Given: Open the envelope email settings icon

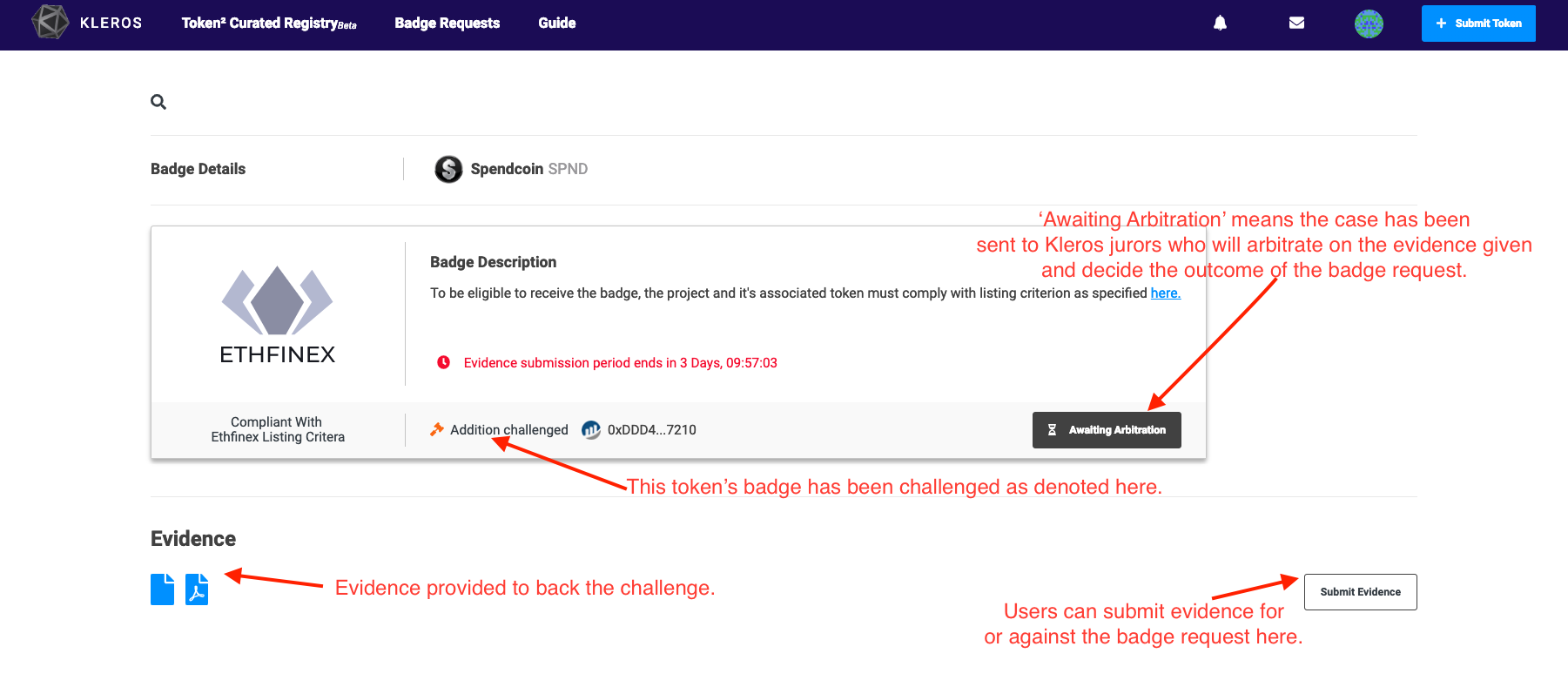Looking at the screenshot, I should click(x=1296, y=24).
